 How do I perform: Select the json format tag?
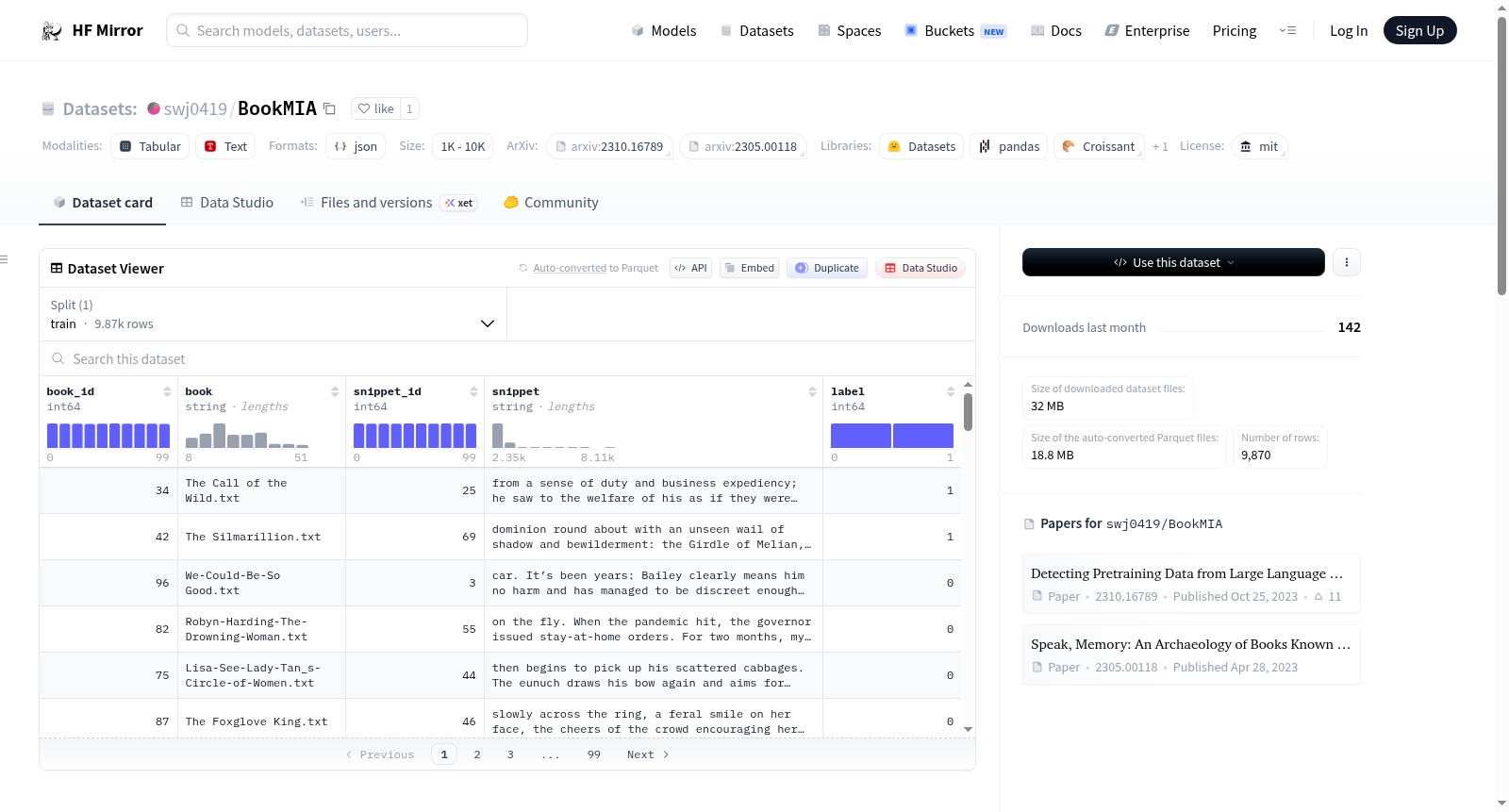click(356, 146)
